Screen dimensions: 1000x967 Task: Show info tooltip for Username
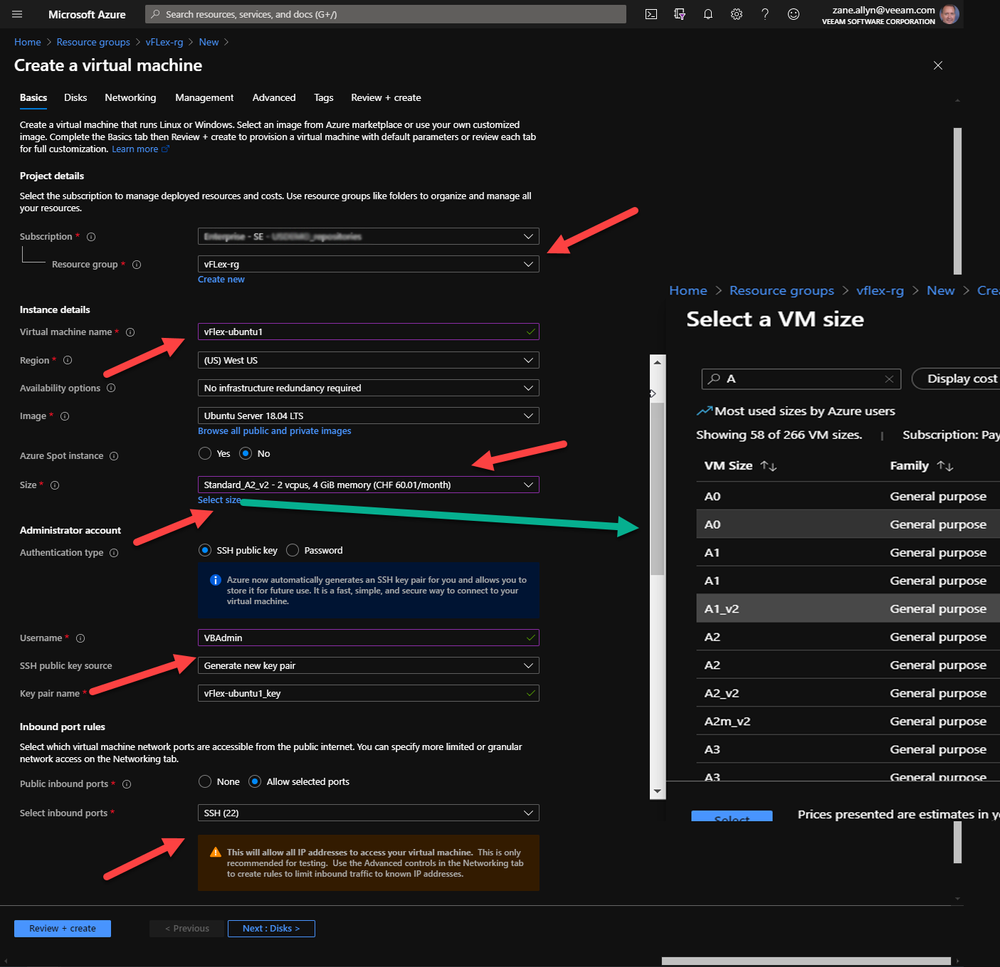click(x=80, y=639)
